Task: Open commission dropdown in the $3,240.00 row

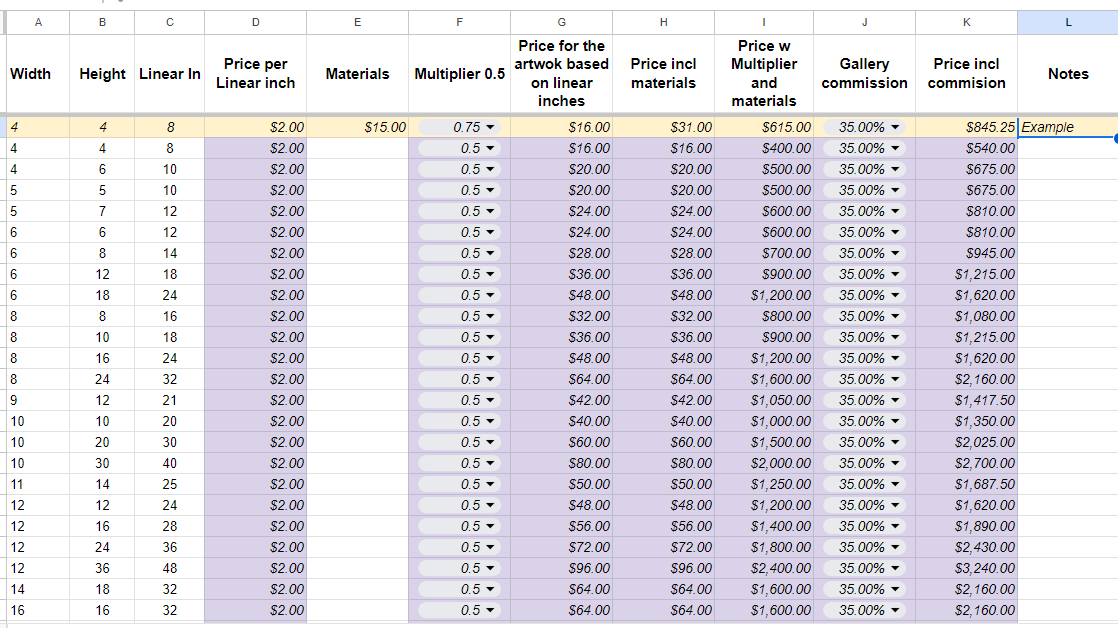Action: tap(864, 568)
